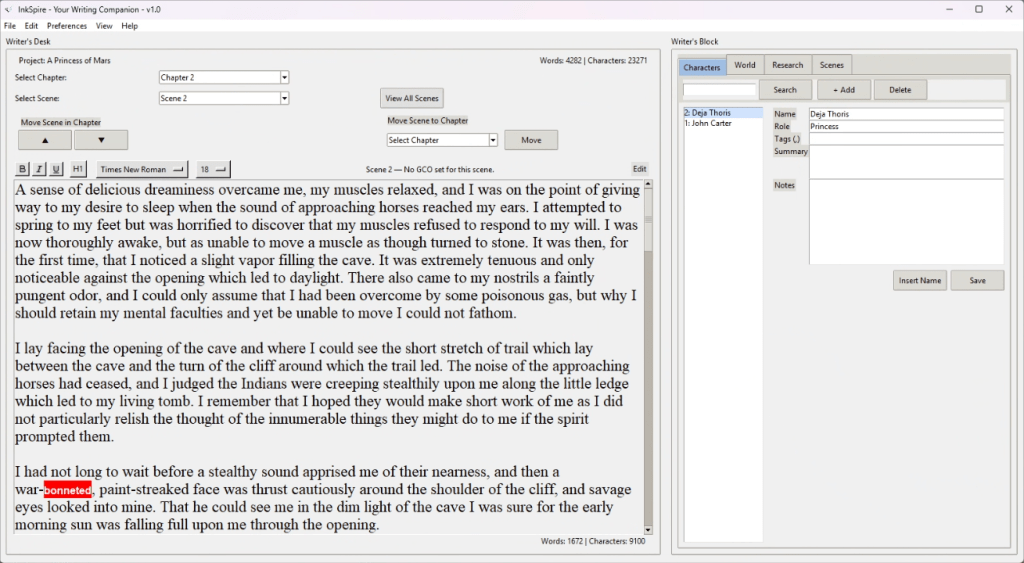1024x563 pixels.
Task: Switch to the World tab
Action: (745, 65)
